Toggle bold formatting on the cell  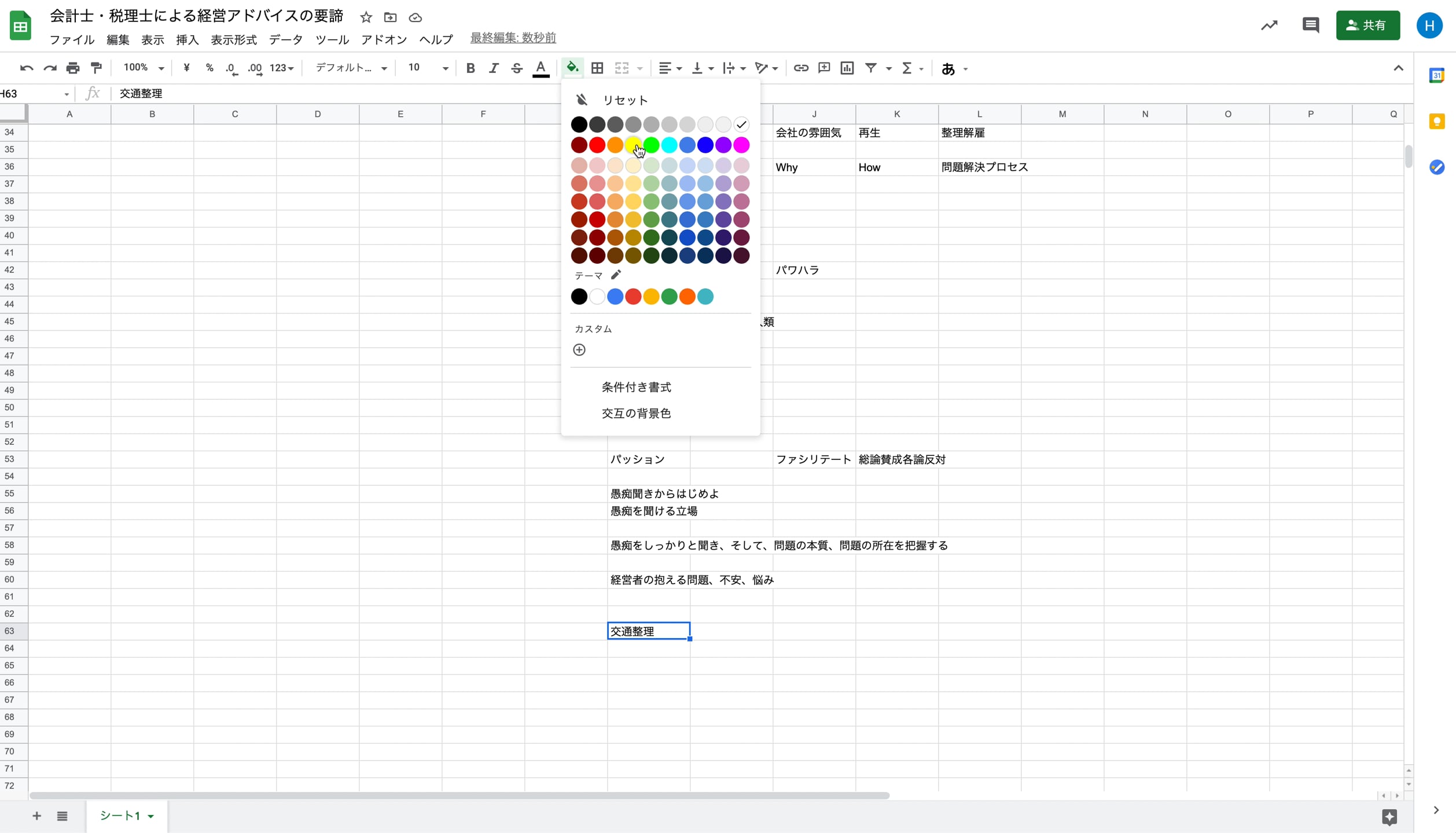point(470,68)
